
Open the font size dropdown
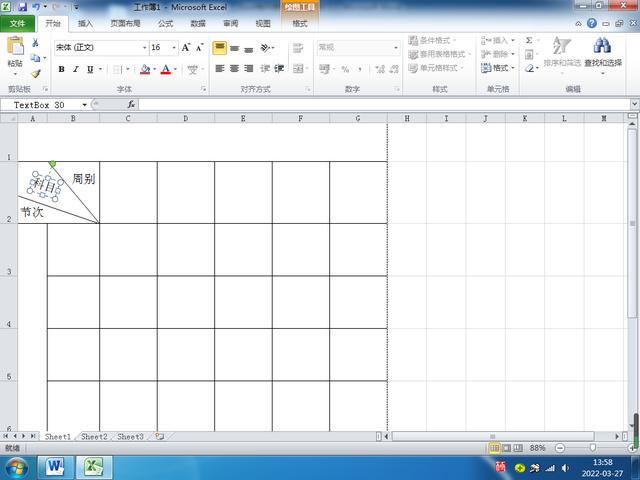tap(174, 48)
